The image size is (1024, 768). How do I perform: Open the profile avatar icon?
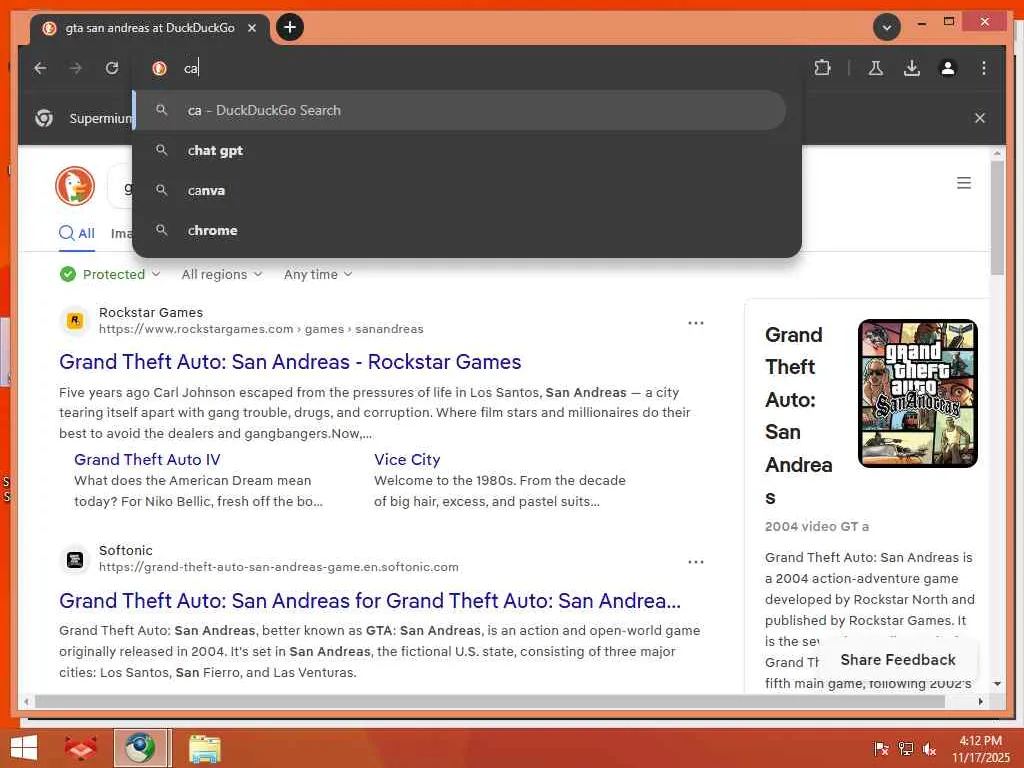pyautogui.click(x=948, y=68)
